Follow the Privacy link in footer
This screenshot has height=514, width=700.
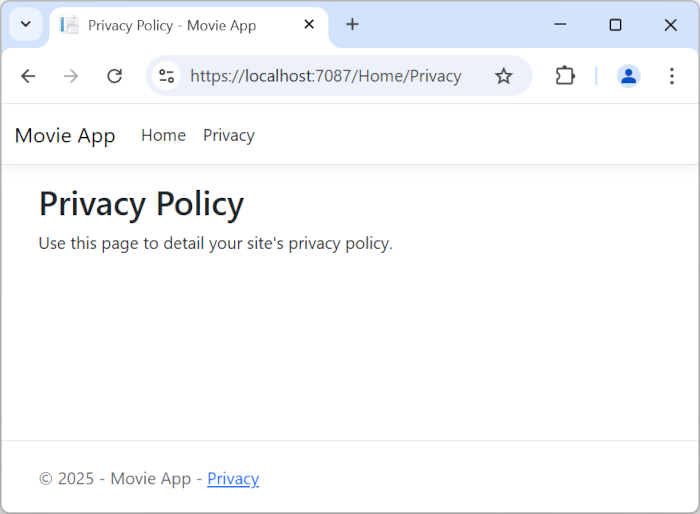(x=233, y=478)
